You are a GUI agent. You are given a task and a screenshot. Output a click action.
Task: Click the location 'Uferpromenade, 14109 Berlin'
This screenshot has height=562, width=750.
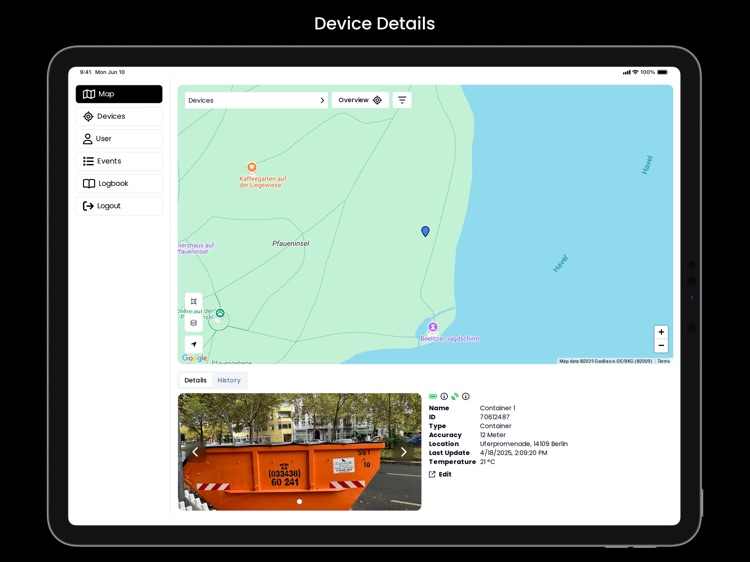pyautogui.click(x=524, y=444)
